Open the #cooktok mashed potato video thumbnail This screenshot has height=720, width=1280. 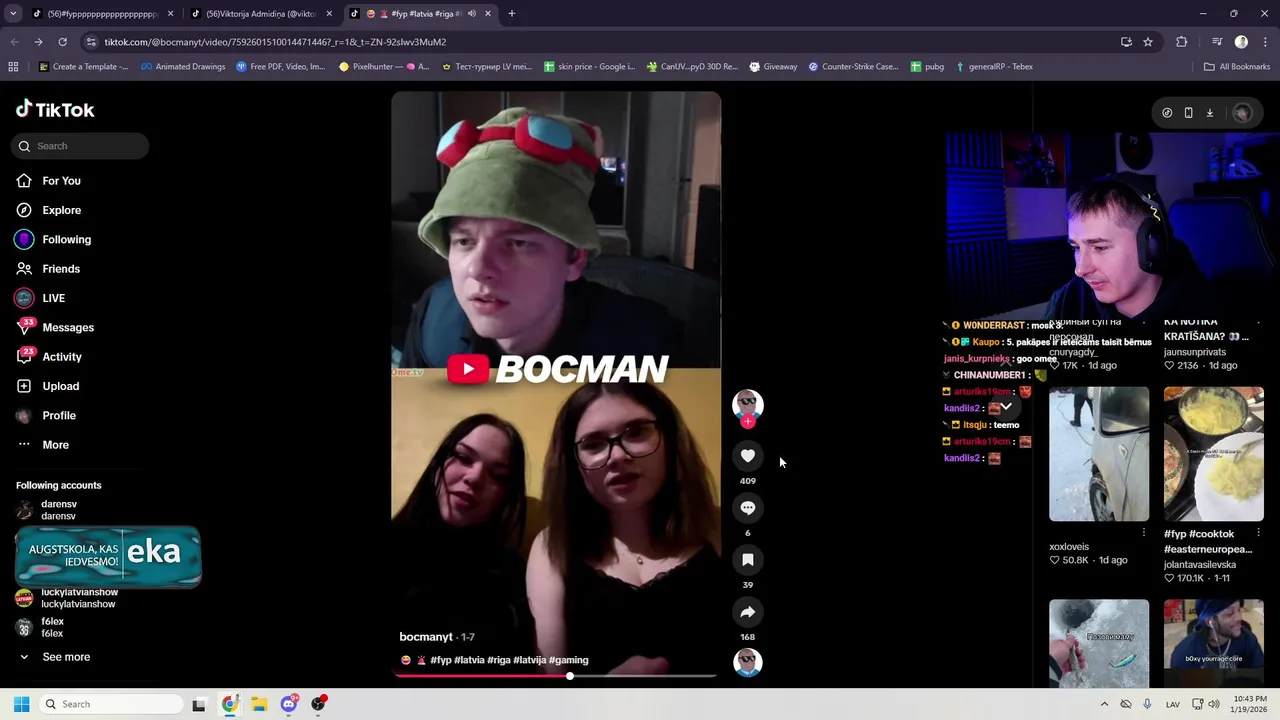pos(1214,454)
